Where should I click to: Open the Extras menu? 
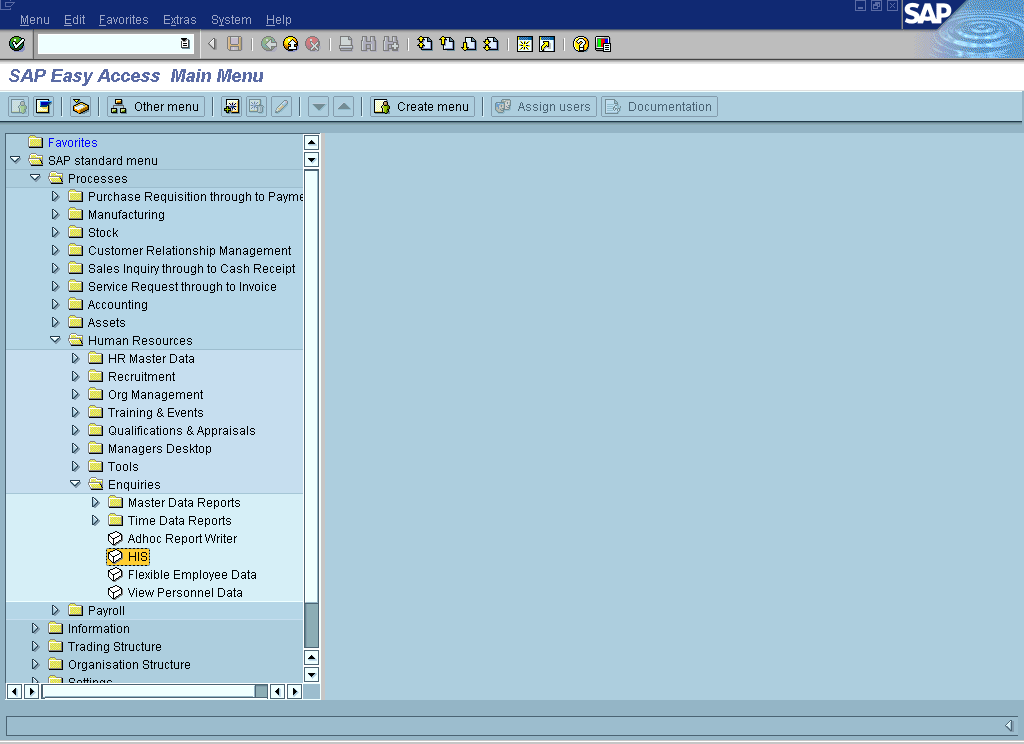coord(180,20)
